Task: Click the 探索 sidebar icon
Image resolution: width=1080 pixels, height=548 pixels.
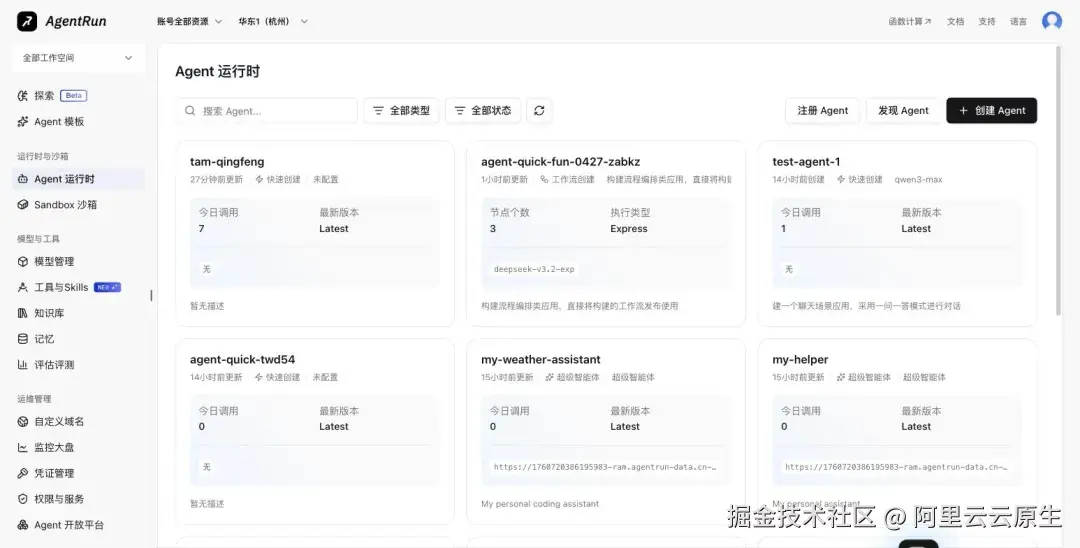Action: click(x=23, y=96)
